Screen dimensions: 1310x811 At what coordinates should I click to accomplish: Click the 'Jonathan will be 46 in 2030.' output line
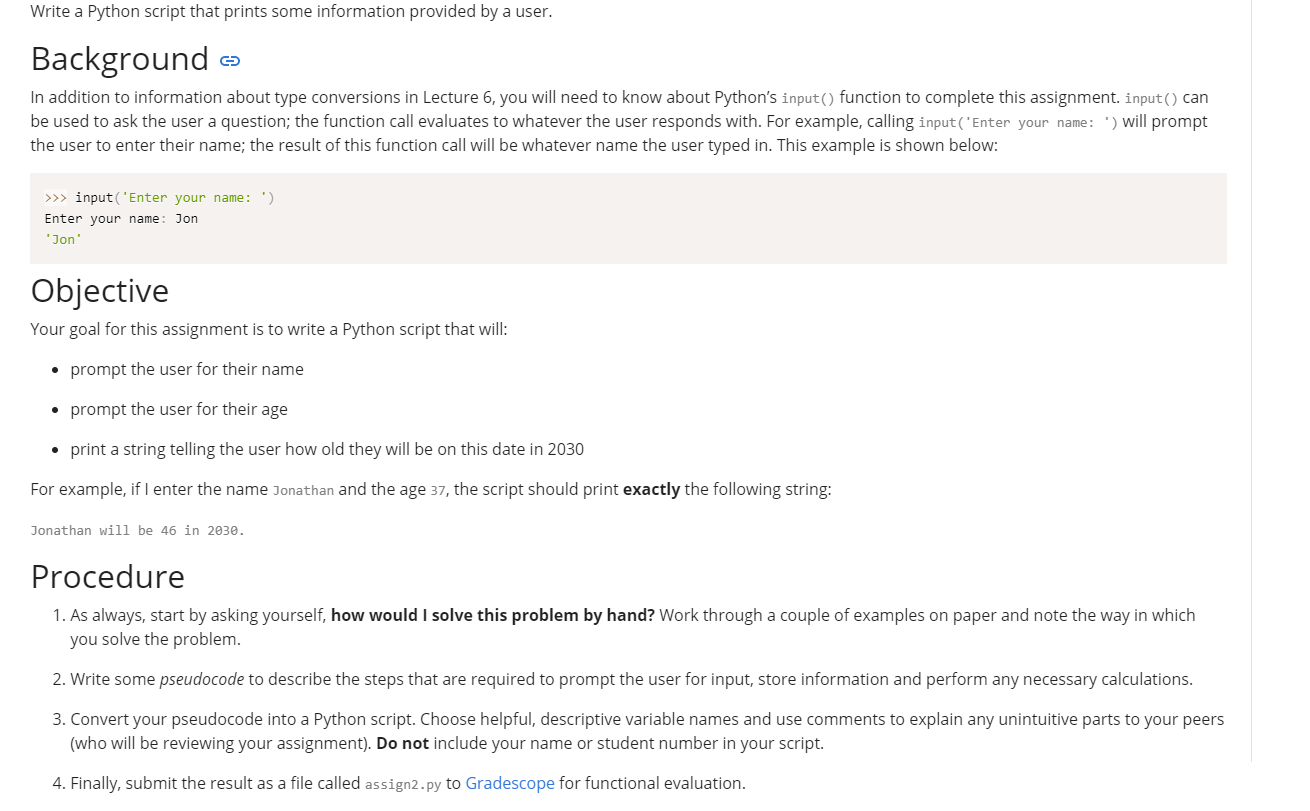tap(138, 530)
